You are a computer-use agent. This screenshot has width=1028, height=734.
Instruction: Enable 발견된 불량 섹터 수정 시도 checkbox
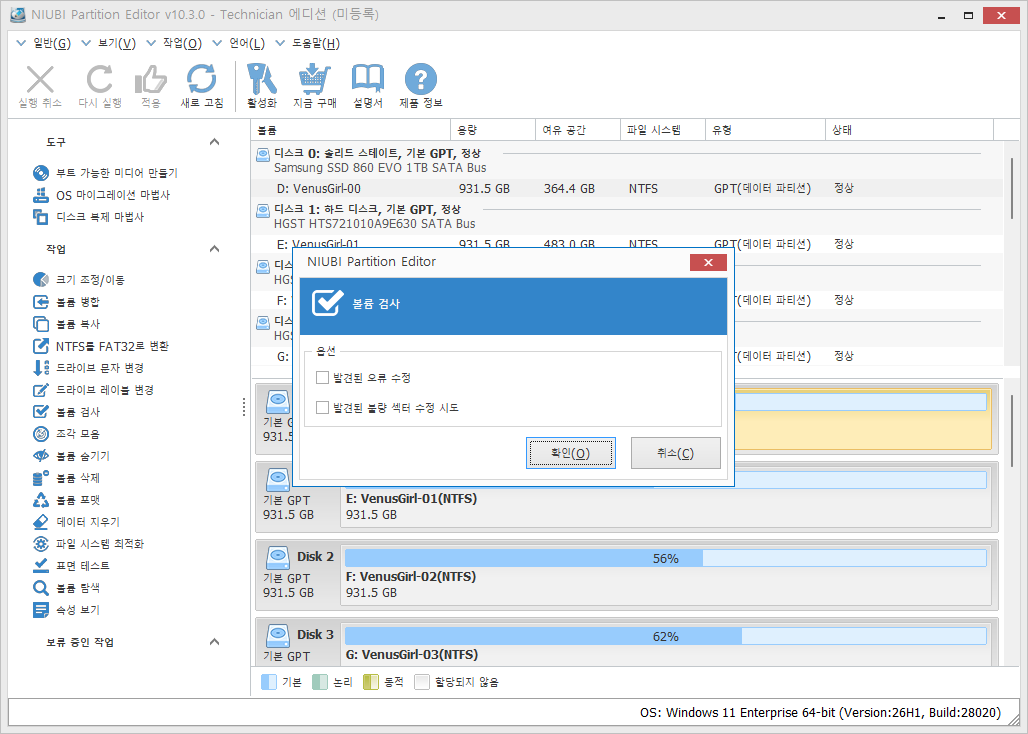click(x=322, y=408)
